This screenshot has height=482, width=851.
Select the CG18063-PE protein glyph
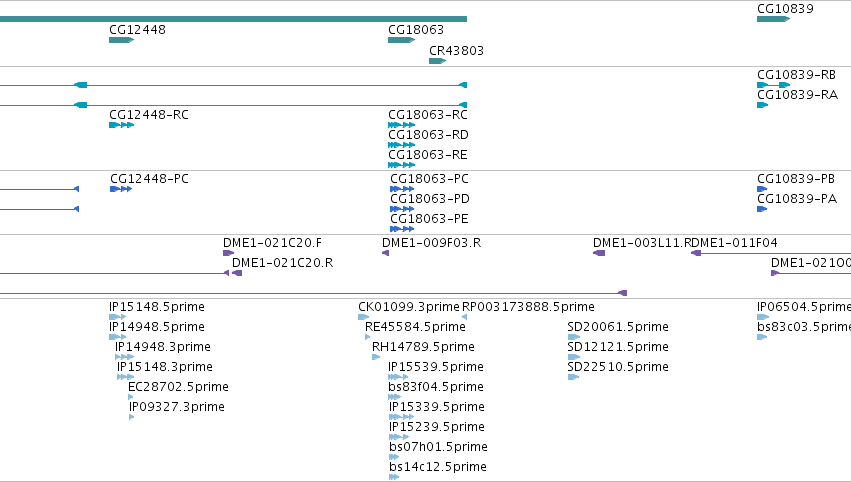(402, 229)
